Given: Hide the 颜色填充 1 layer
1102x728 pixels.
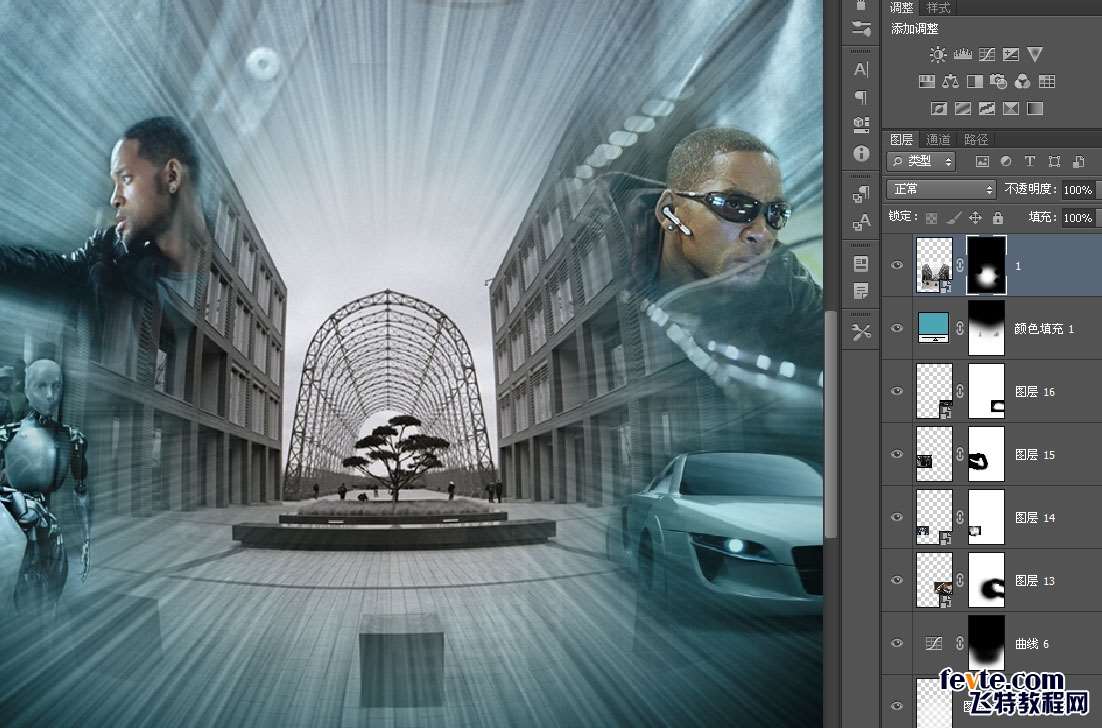Looking at the screenshot, I should (x=897, y=328).
